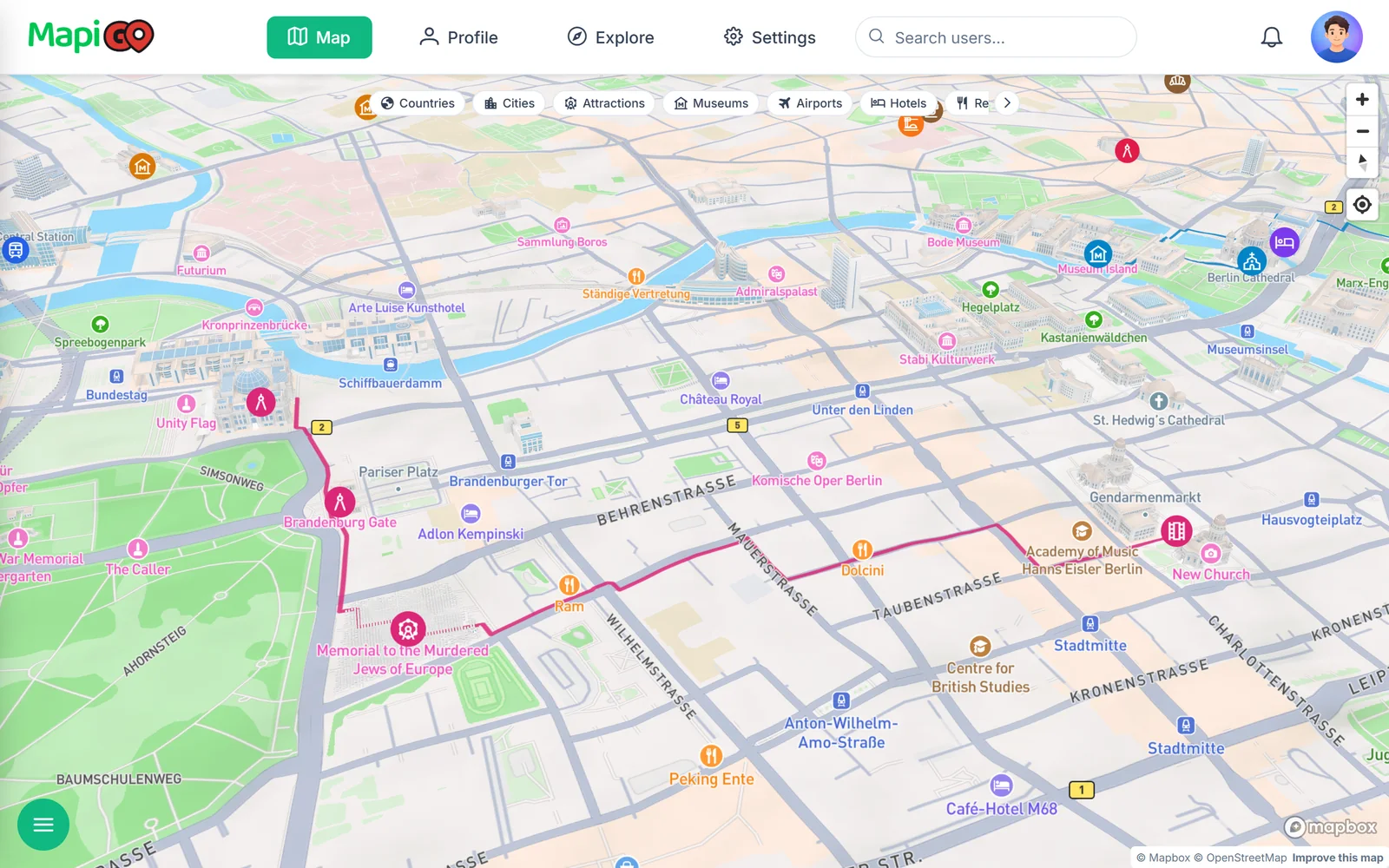
Task: Click the MapiGo logo
Action: point(91,36)
